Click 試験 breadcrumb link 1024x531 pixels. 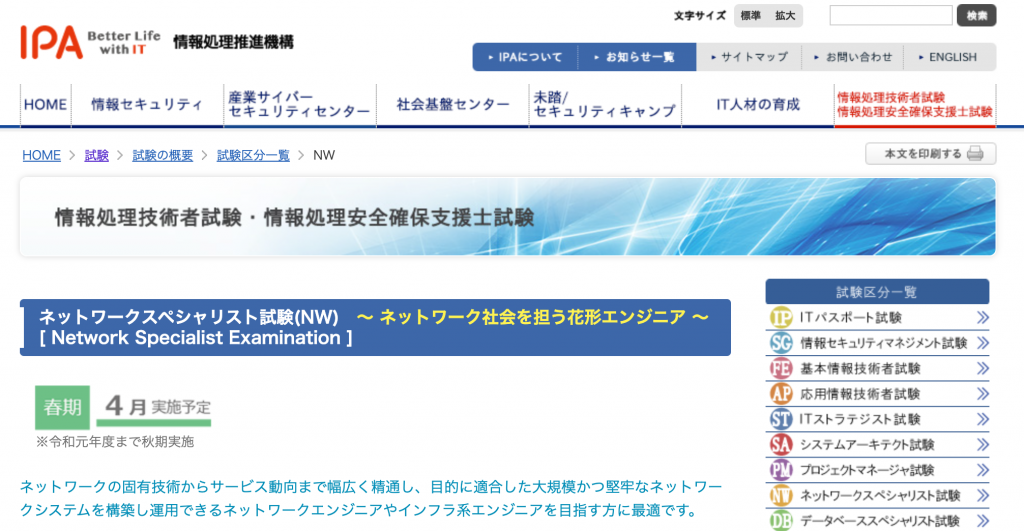97,155
